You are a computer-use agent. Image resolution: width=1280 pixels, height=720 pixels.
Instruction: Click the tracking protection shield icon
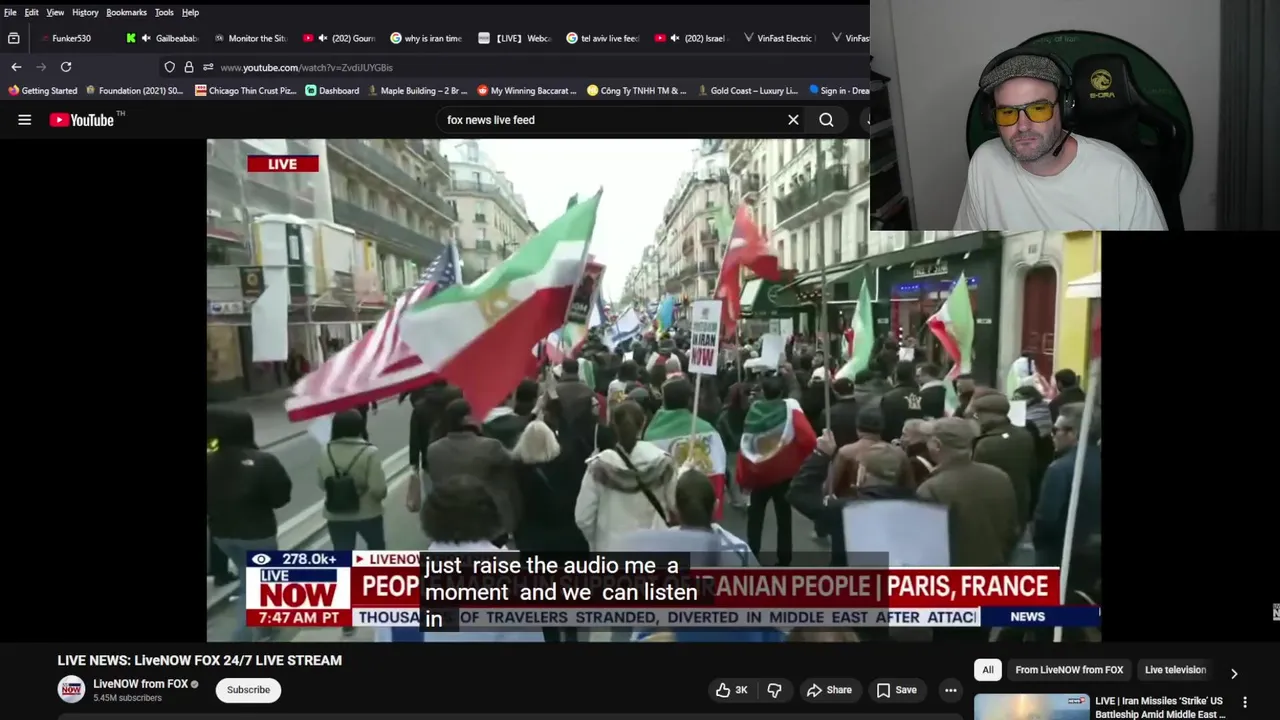coord(170,67)
